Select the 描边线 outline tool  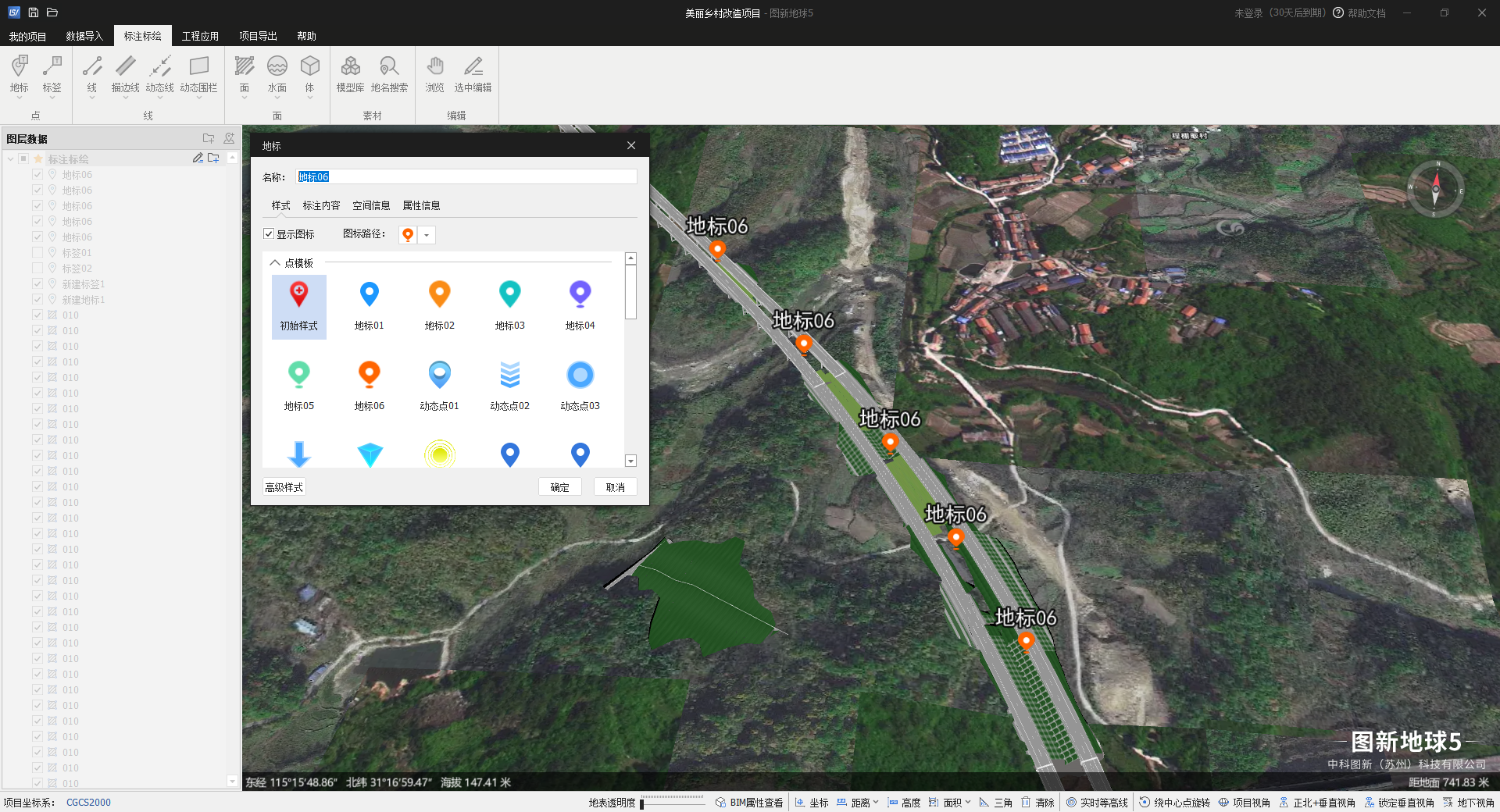point(125,74)
